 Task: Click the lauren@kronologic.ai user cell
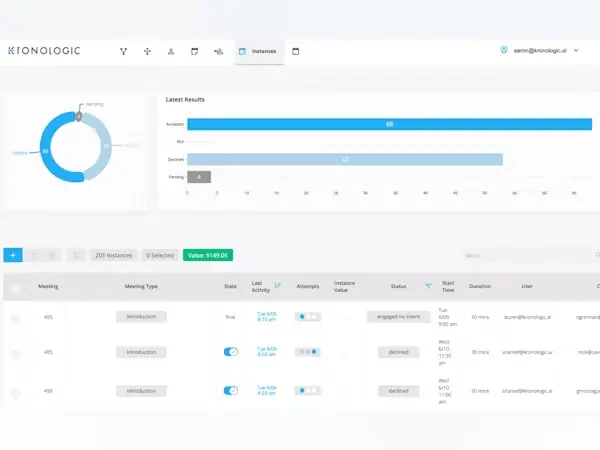[527, 317]
